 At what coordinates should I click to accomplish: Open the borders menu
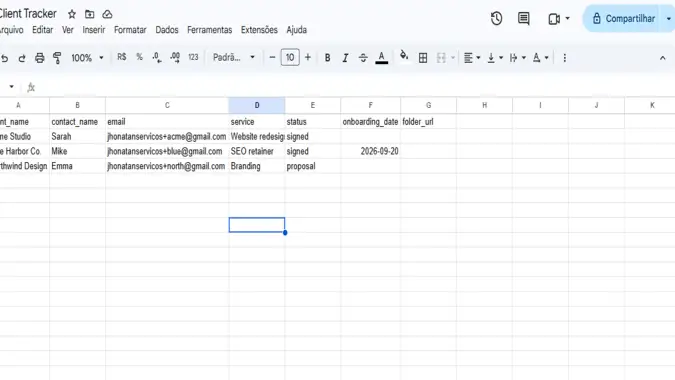coord(423,58)
